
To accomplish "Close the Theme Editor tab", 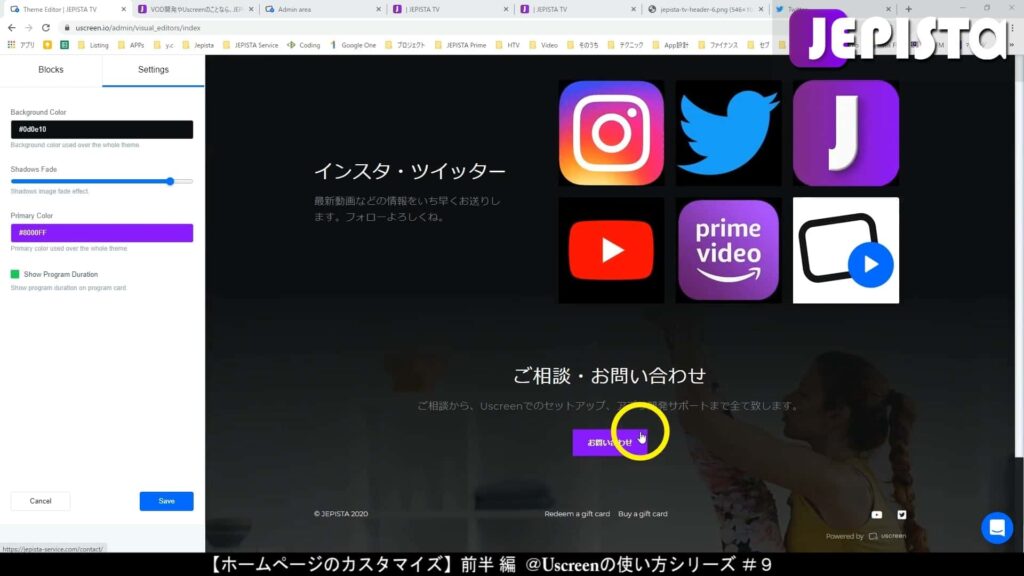I will click(123, 9).
